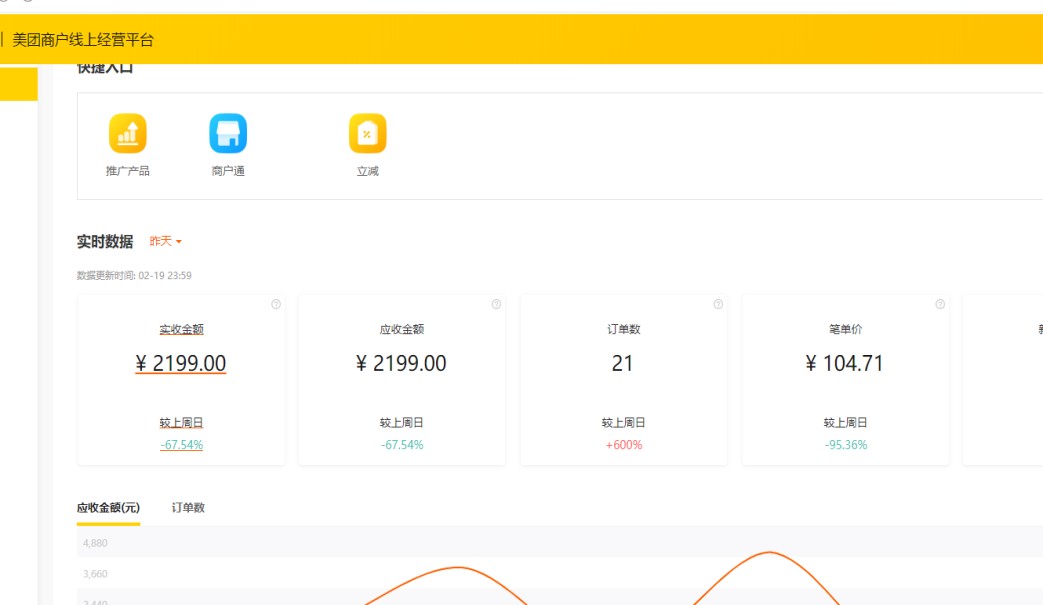1043x605 pixels.
Task: Click the underlined 实收金额 card title
Action: (181, 329)
